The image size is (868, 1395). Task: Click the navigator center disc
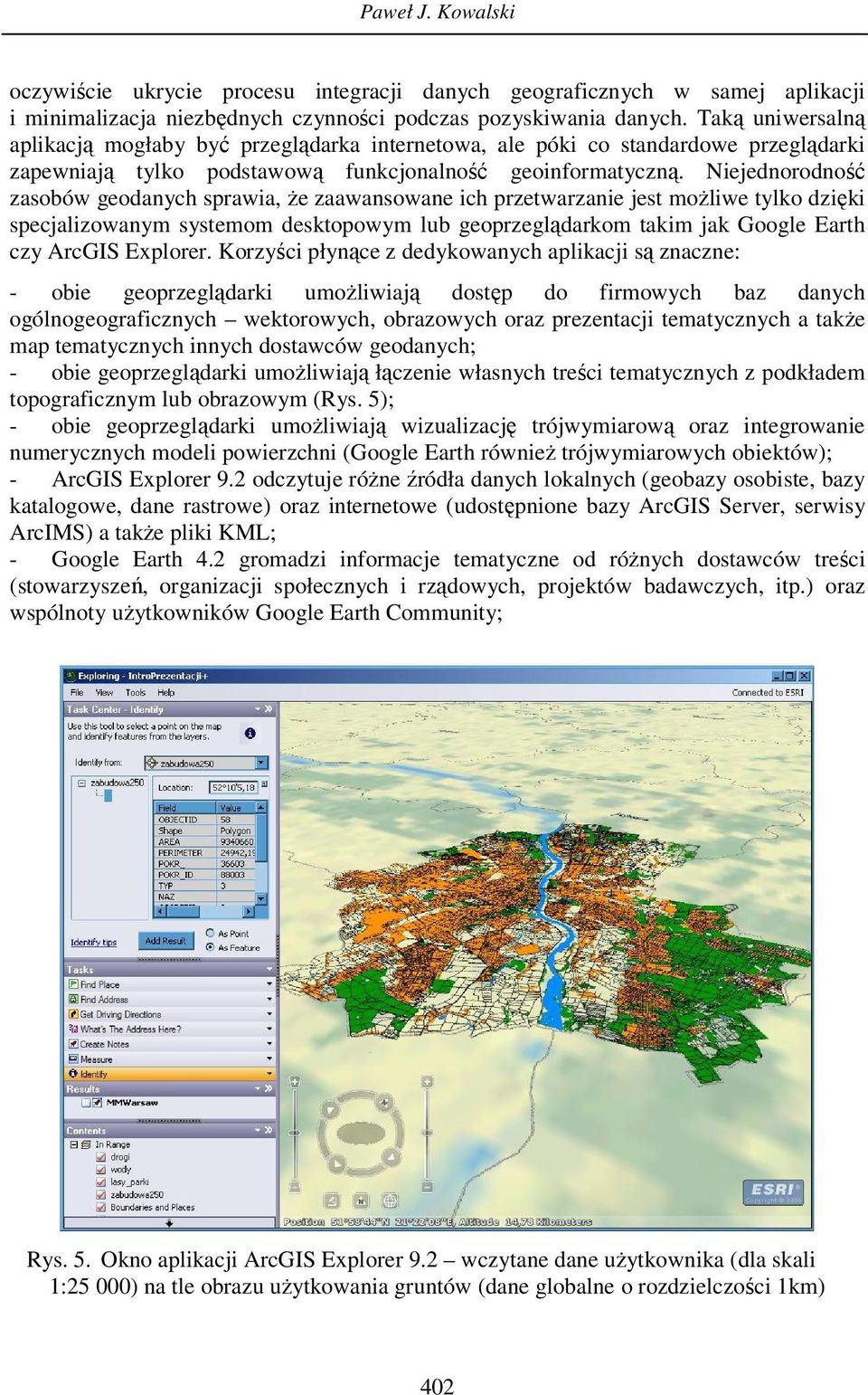[x=361, y=1133]
